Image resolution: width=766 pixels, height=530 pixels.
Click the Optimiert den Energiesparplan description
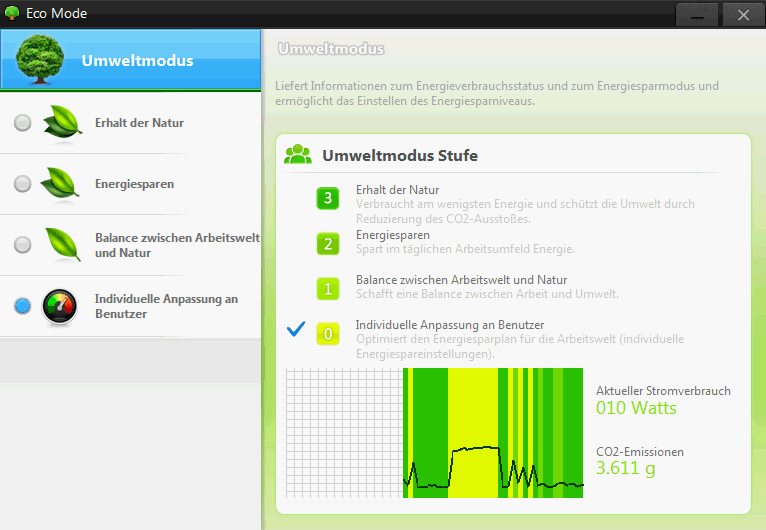point(520,346)
